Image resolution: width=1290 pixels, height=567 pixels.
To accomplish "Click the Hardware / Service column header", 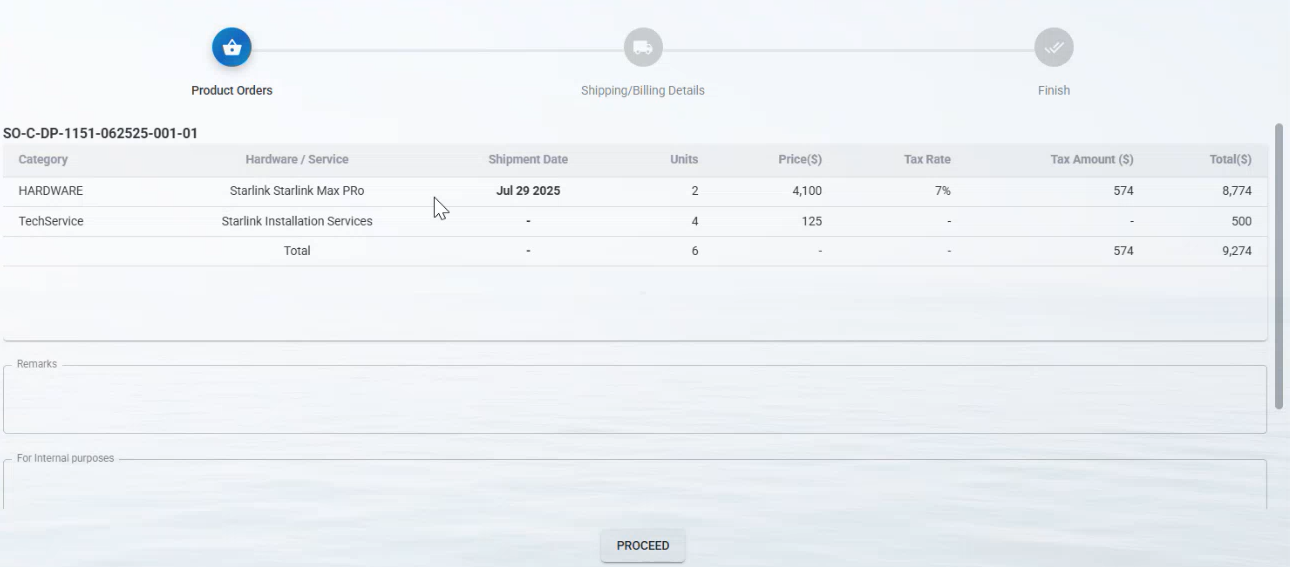I will pos(297,160).
